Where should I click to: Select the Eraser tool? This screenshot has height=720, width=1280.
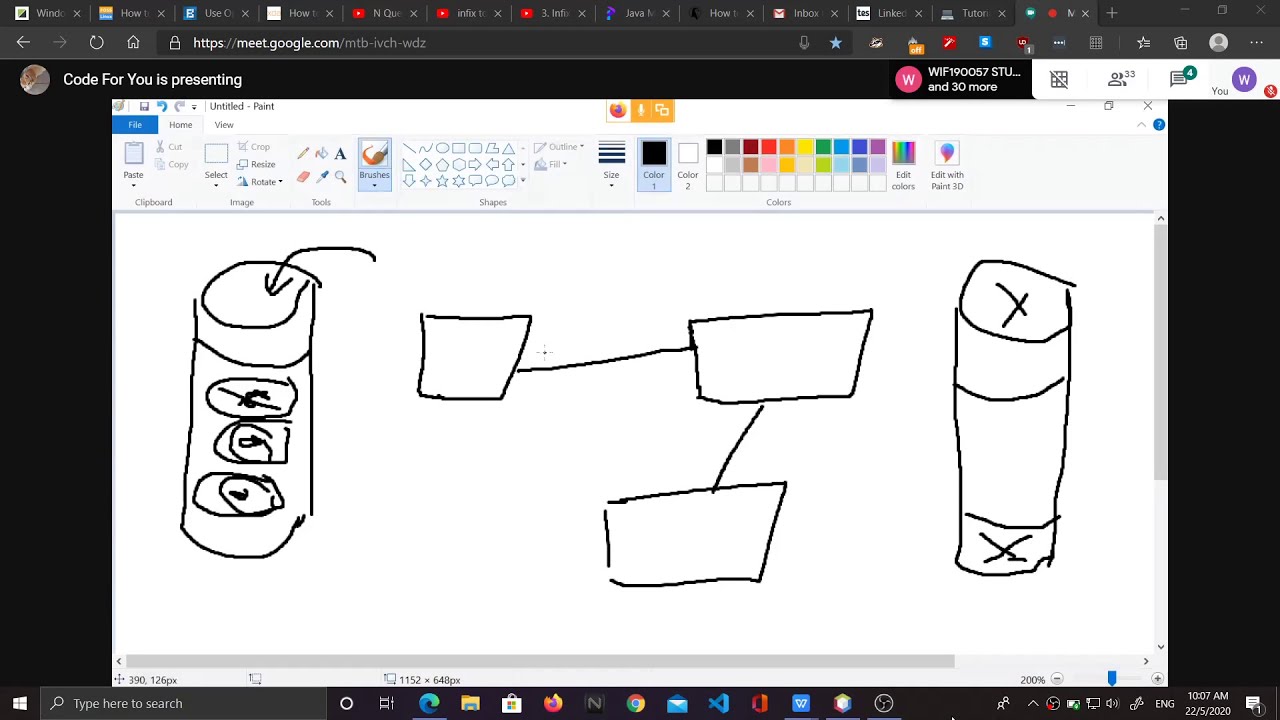pyautogui.click(x=303, y=176)
